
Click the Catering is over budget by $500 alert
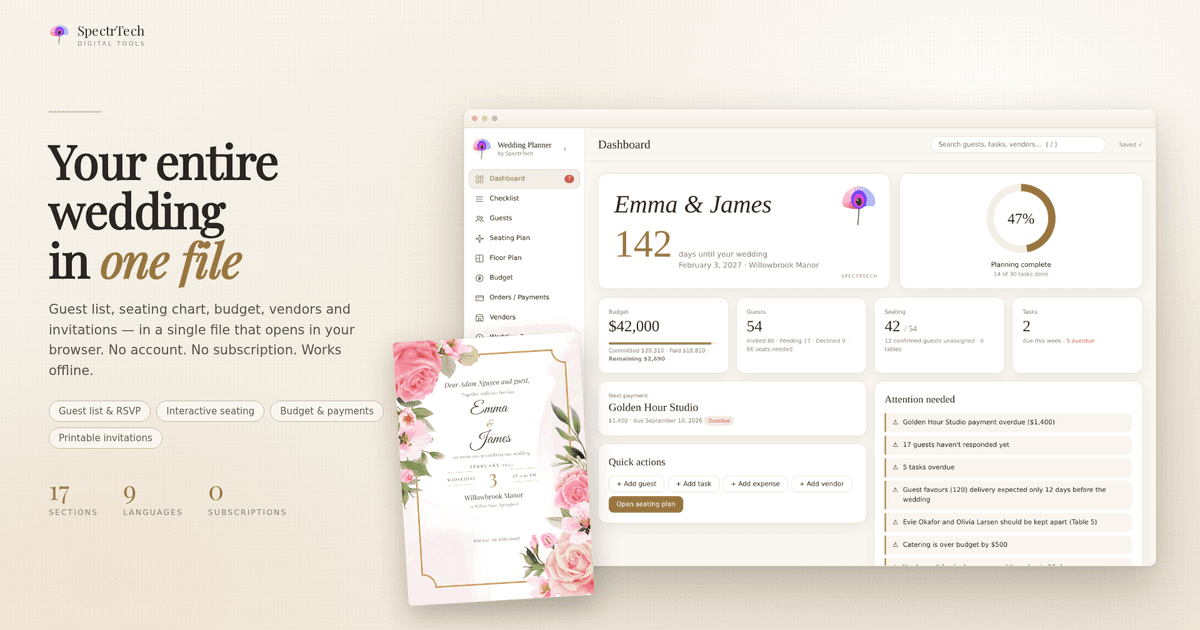(x=1008, y=545)
